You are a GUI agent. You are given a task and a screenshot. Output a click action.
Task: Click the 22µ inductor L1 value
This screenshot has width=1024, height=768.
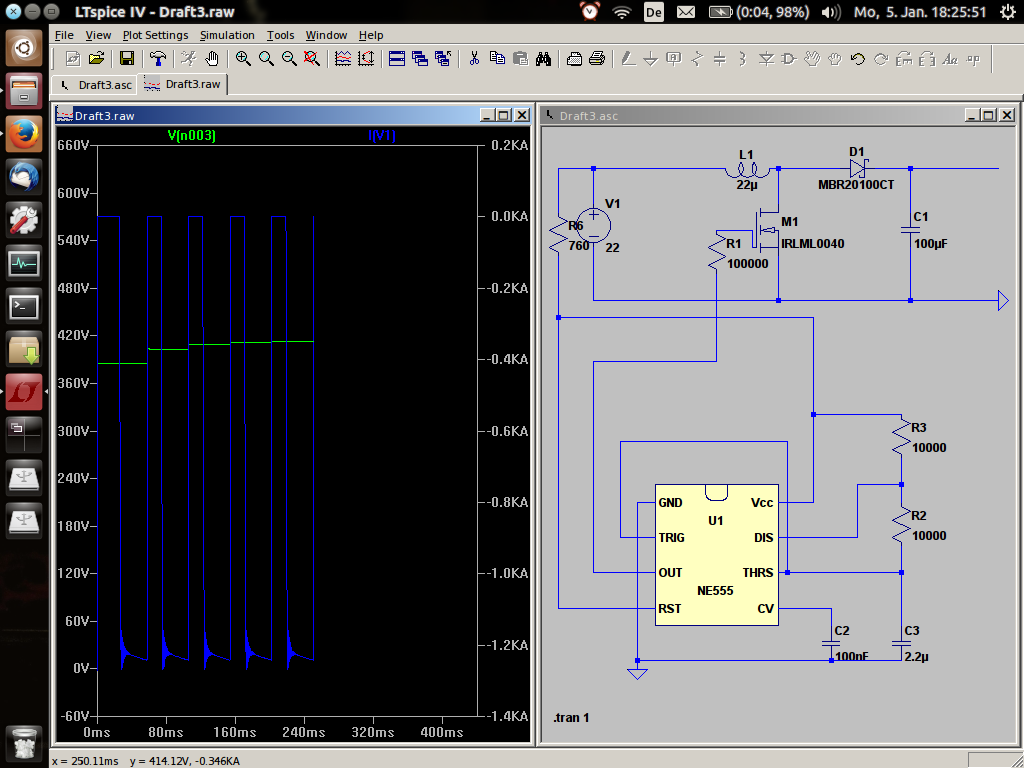(747, 185)
